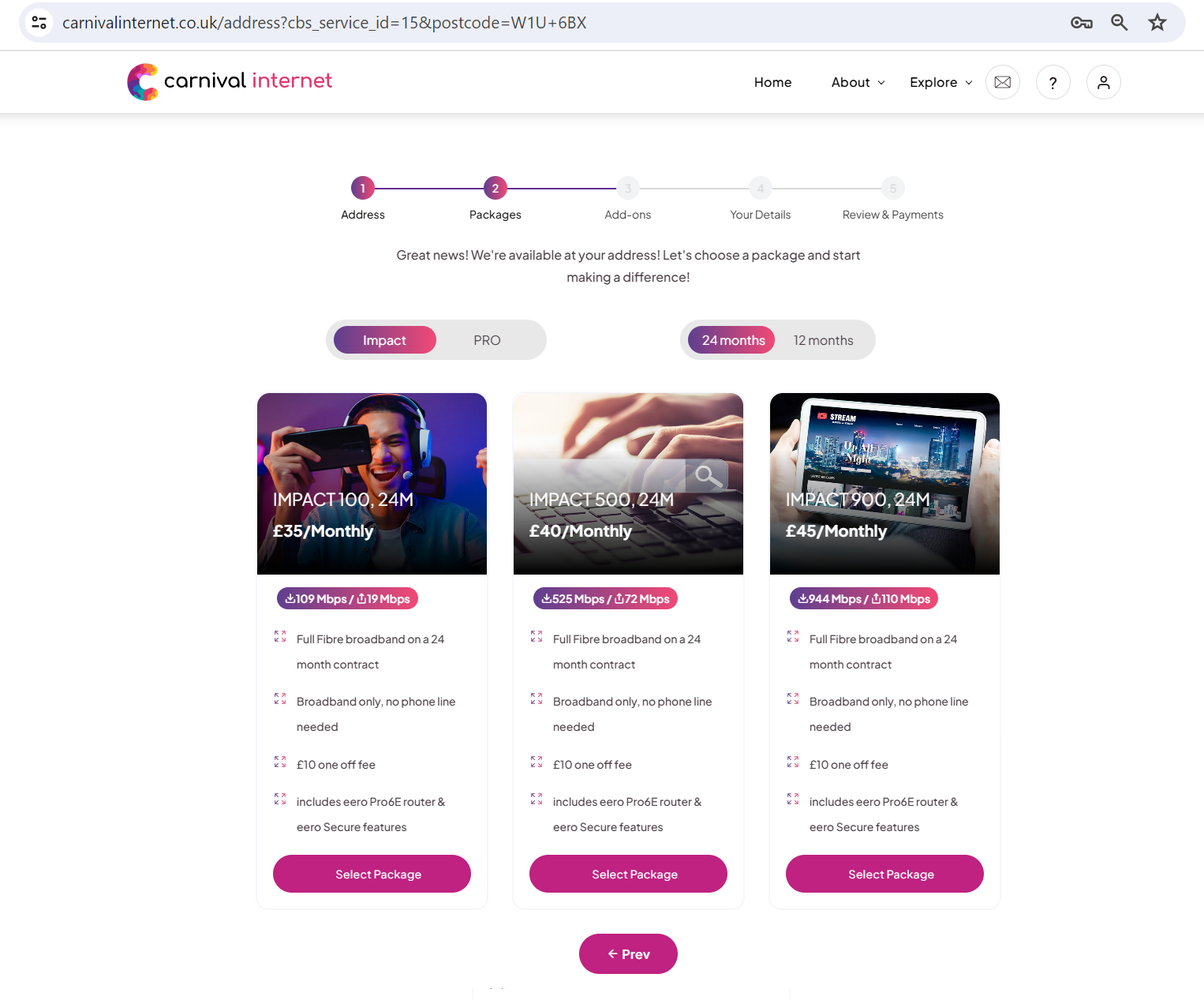Open the envelope contact icon
The width and height of the screenshot is (1204, 1000).
click(x=1002, y=82)
